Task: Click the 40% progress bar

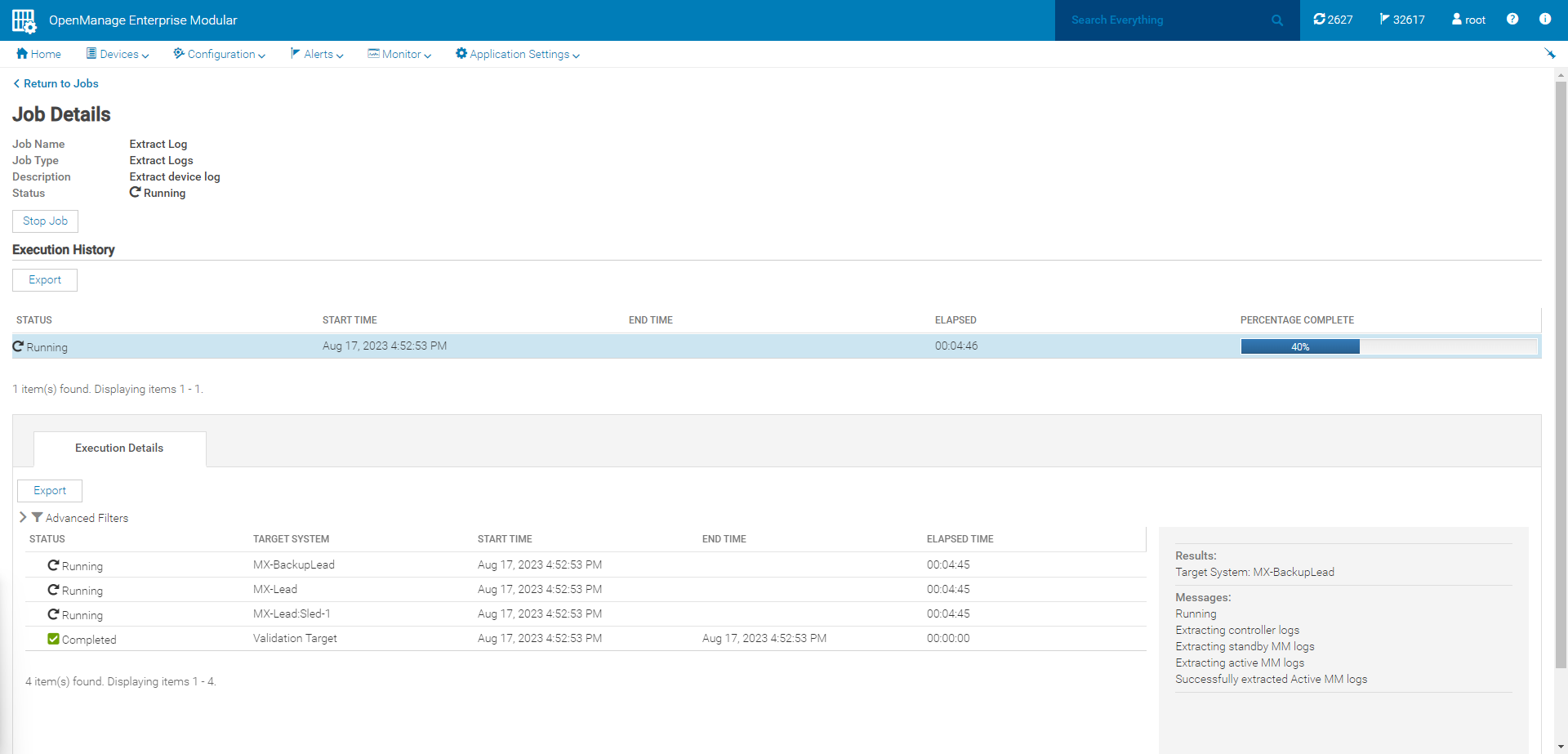Action: point(1300,346)
